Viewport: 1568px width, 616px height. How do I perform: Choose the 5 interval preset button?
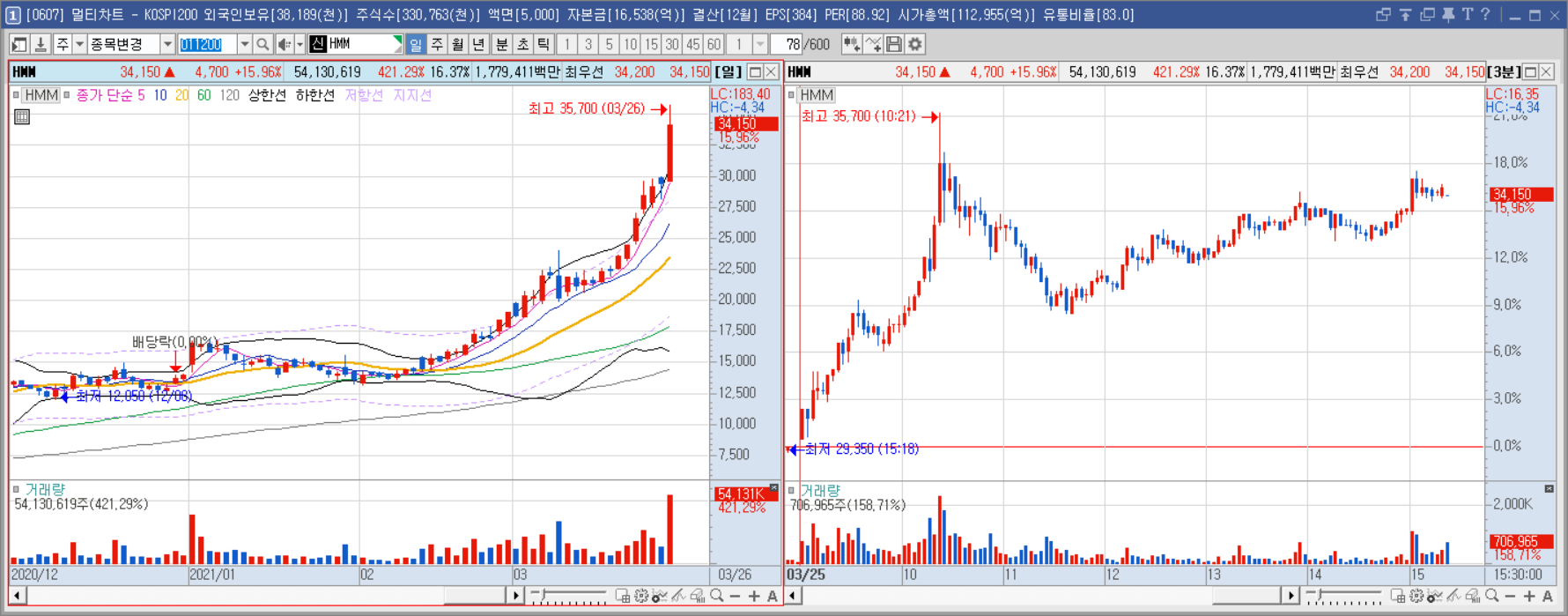(x=609, y=44)
